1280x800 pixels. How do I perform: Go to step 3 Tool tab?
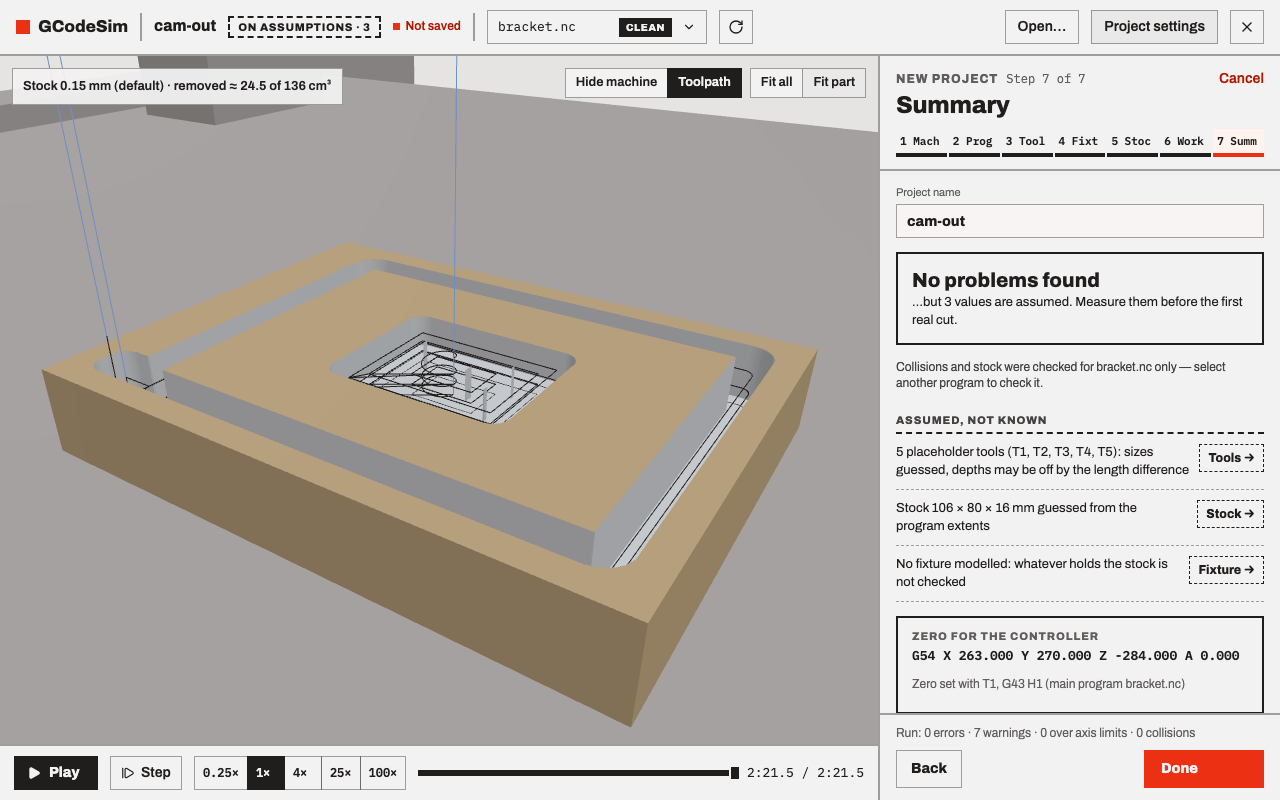pyautogui.click(x=1026, y=142)
